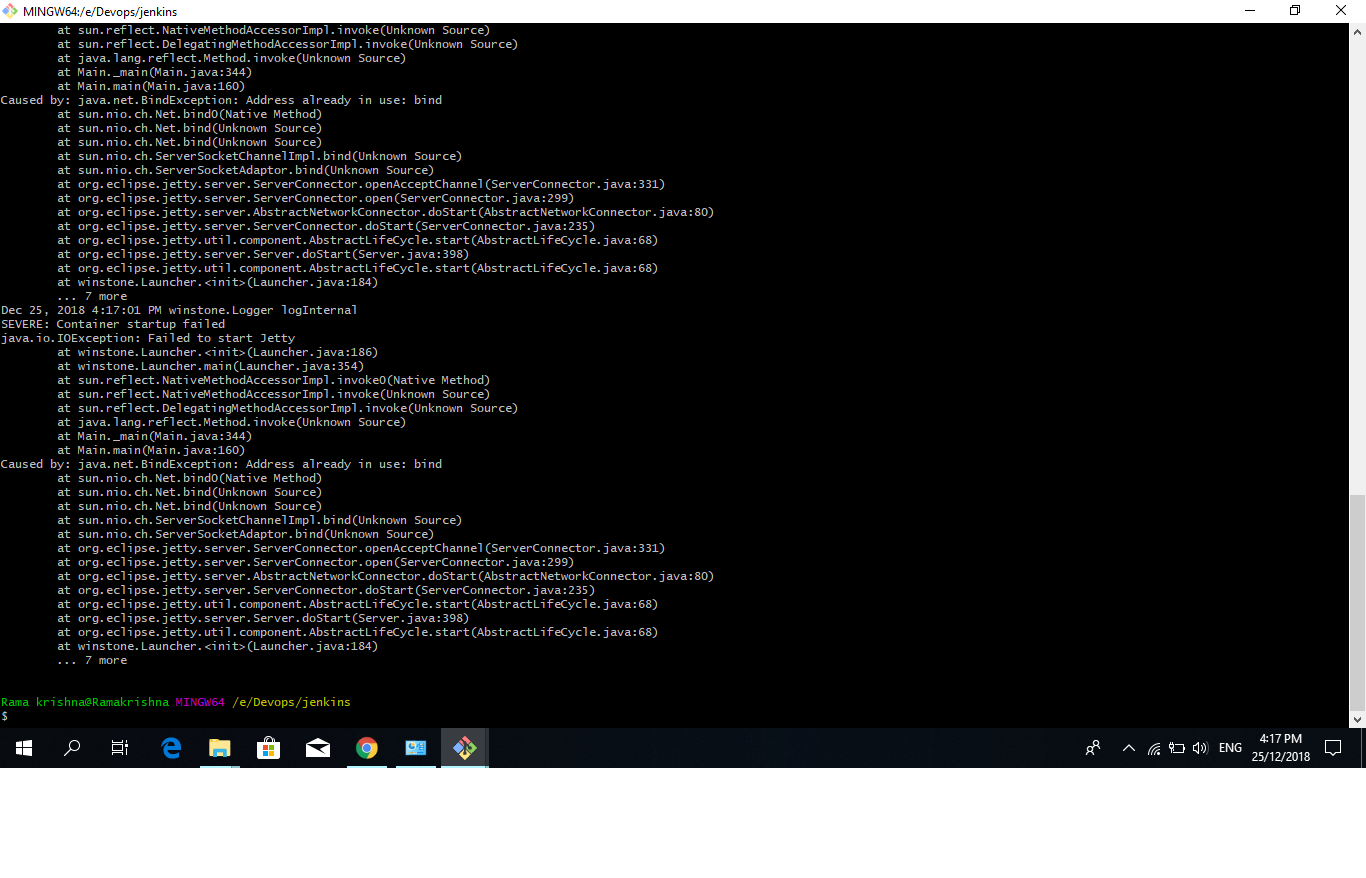Image resolution: width=1366 pixels, height=878 pixels.
Task: Open the Microsoft Store app
Action: pos(268,747)
